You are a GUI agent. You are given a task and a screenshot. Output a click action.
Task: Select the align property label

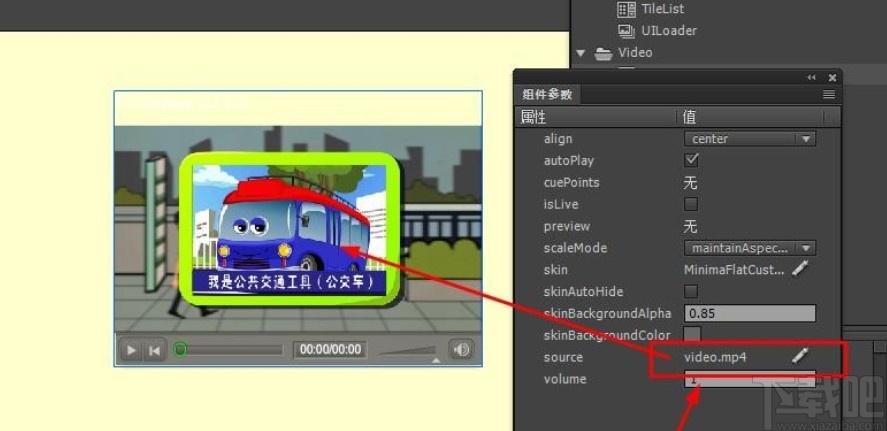(x=558, y=139)
